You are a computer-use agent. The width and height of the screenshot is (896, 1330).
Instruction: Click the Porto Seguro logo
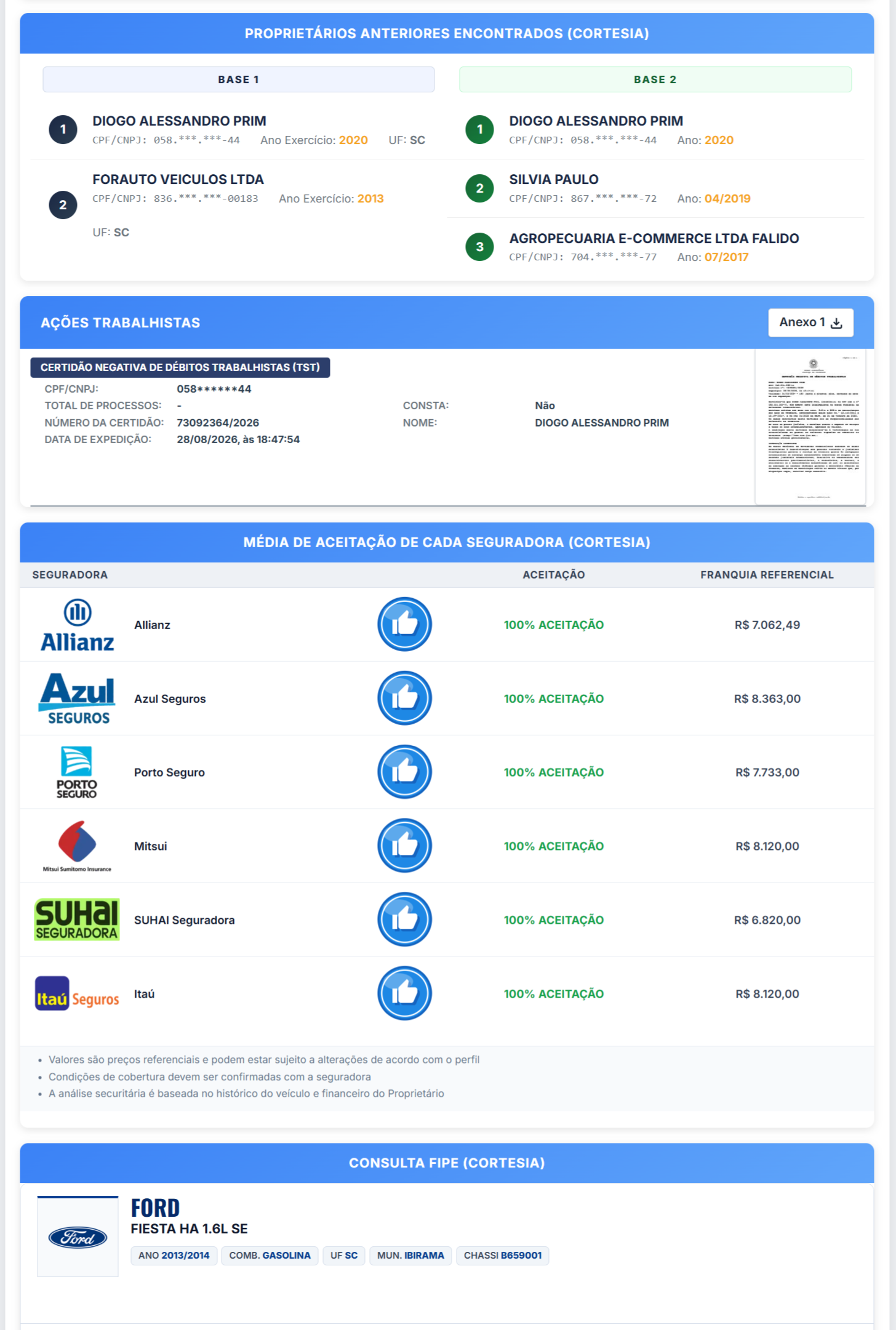tap(77, 772)
